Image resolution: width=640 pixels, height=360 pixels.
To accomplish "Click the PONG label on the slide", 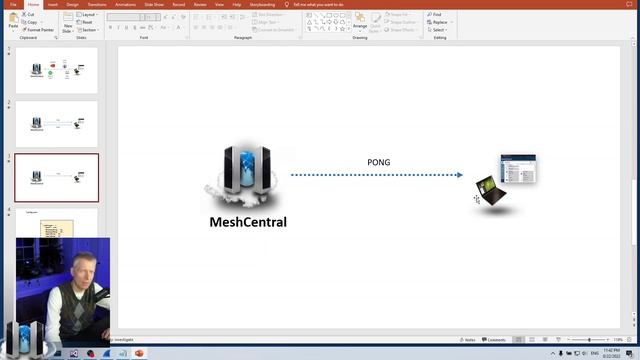I will [378, 162].
